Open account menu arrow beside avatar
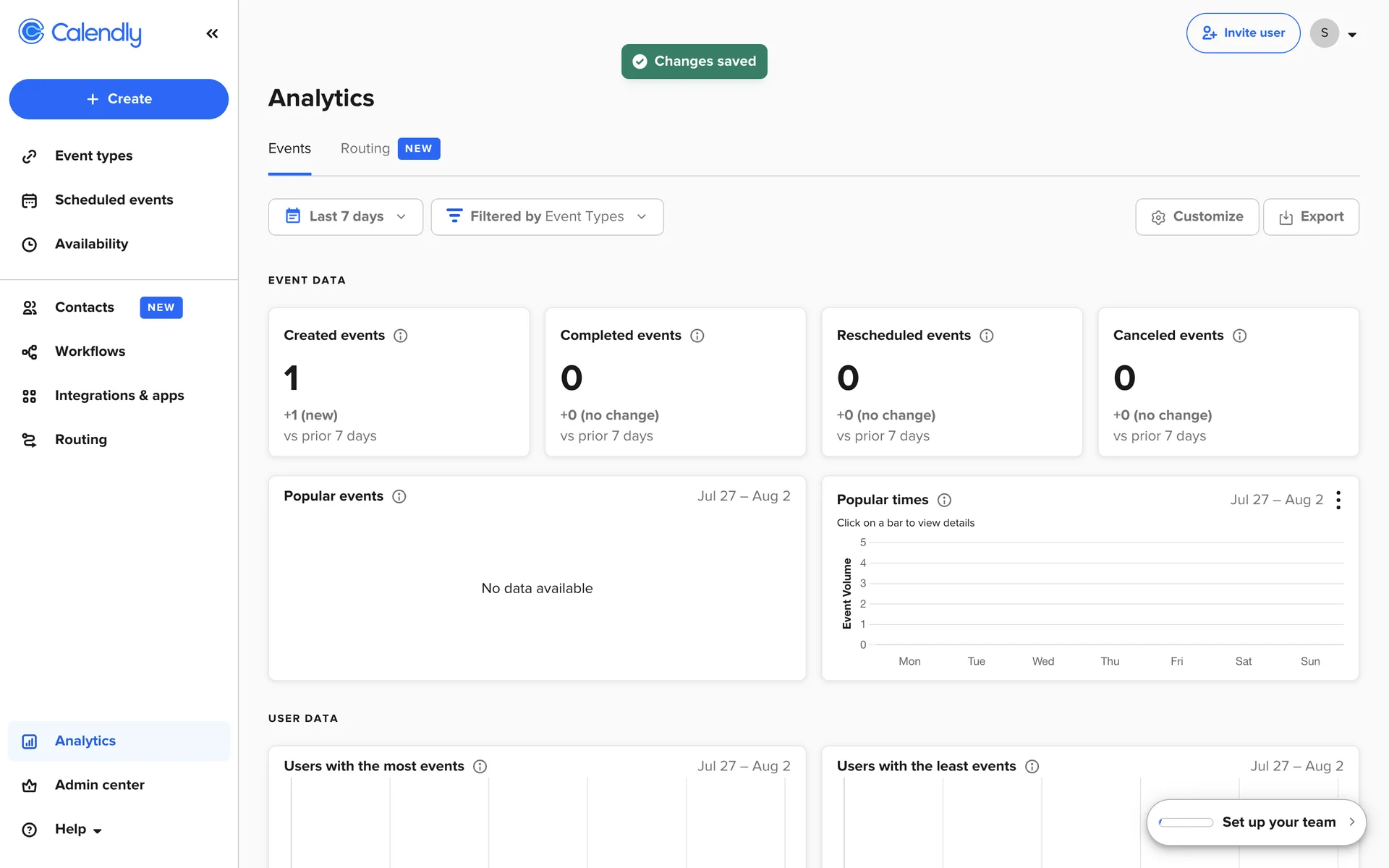 pos(1351,34)
